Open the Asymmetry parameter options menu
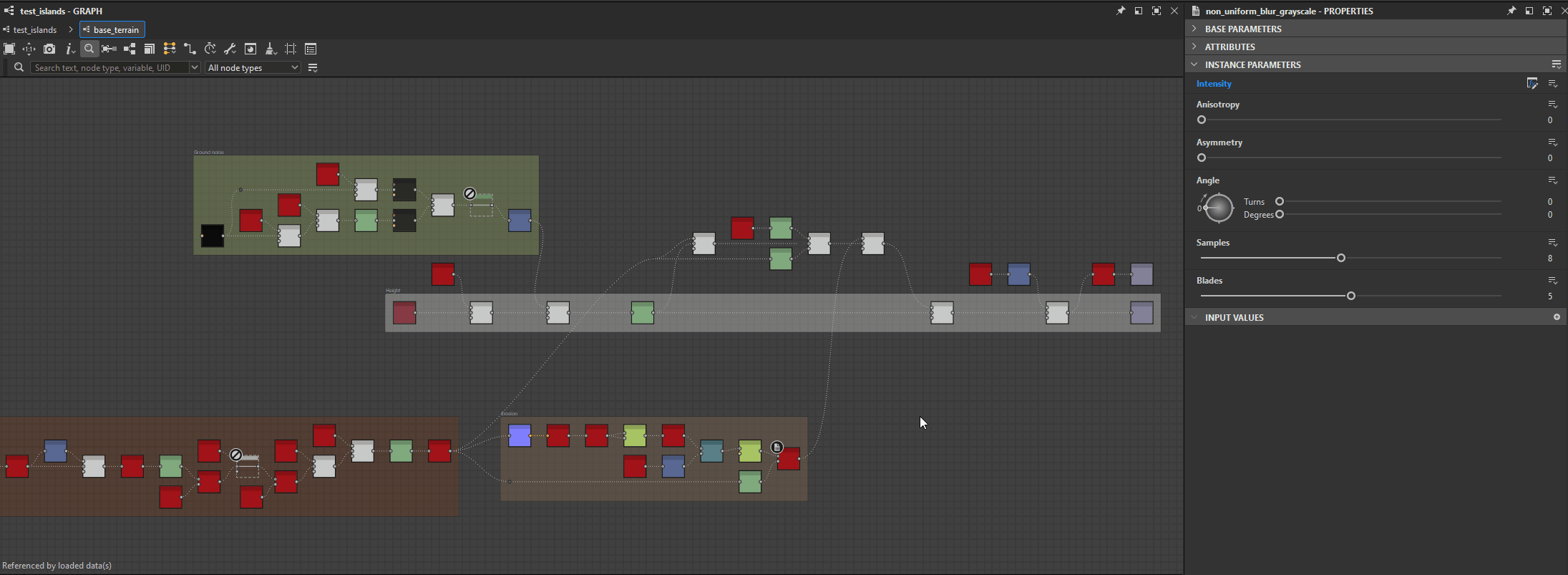 tap(1553, 142)
